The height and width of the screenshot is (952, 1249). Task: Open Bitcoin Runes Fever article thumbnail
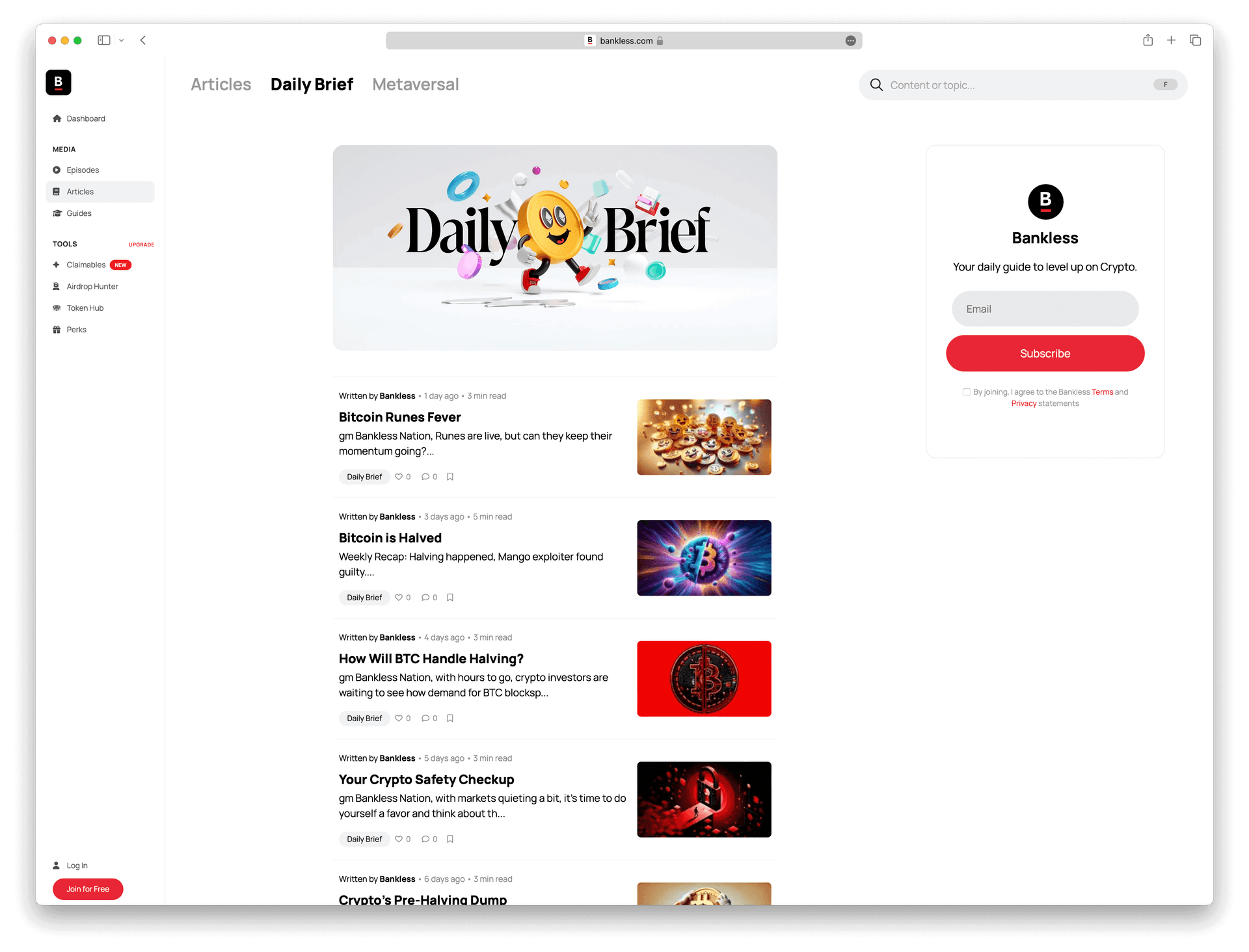point(703,436)
